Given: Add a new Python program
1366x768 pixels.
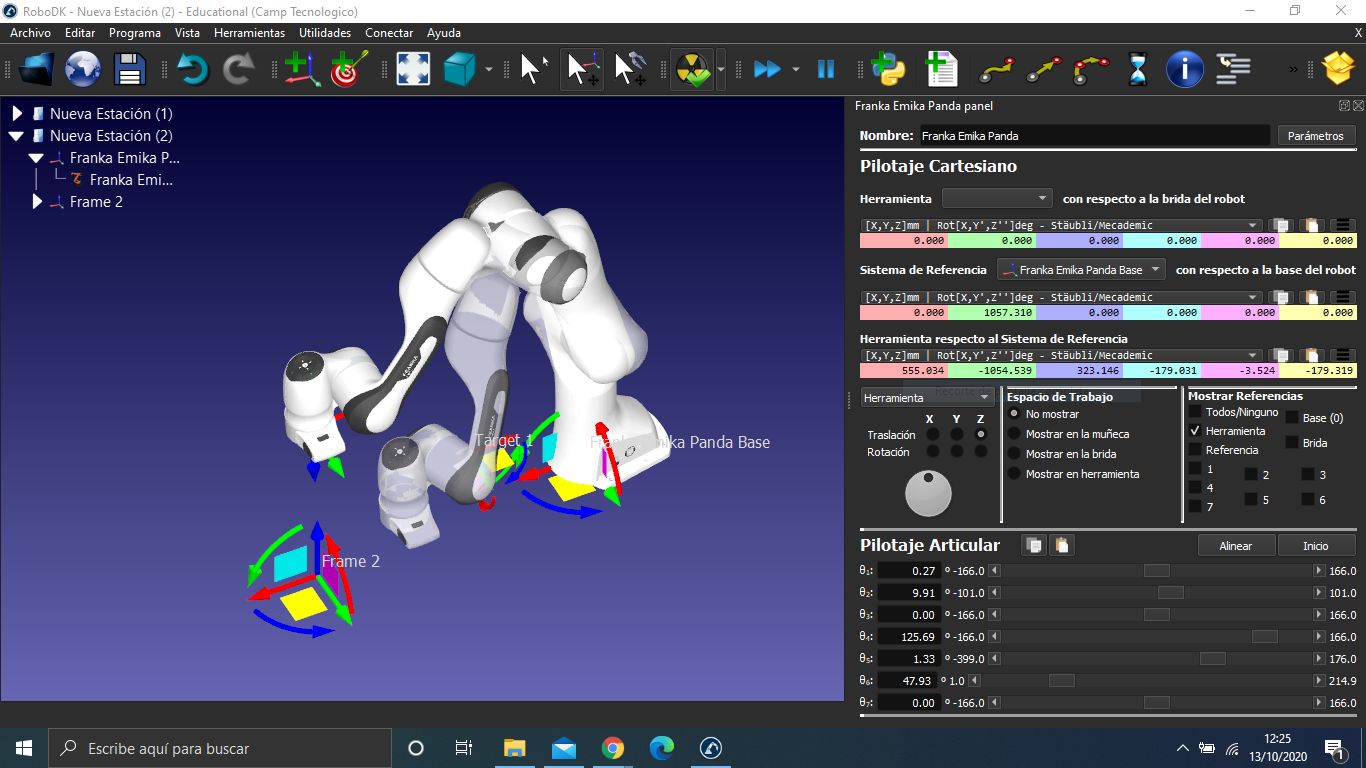Looking at the screenshot, I should (887, 69).
